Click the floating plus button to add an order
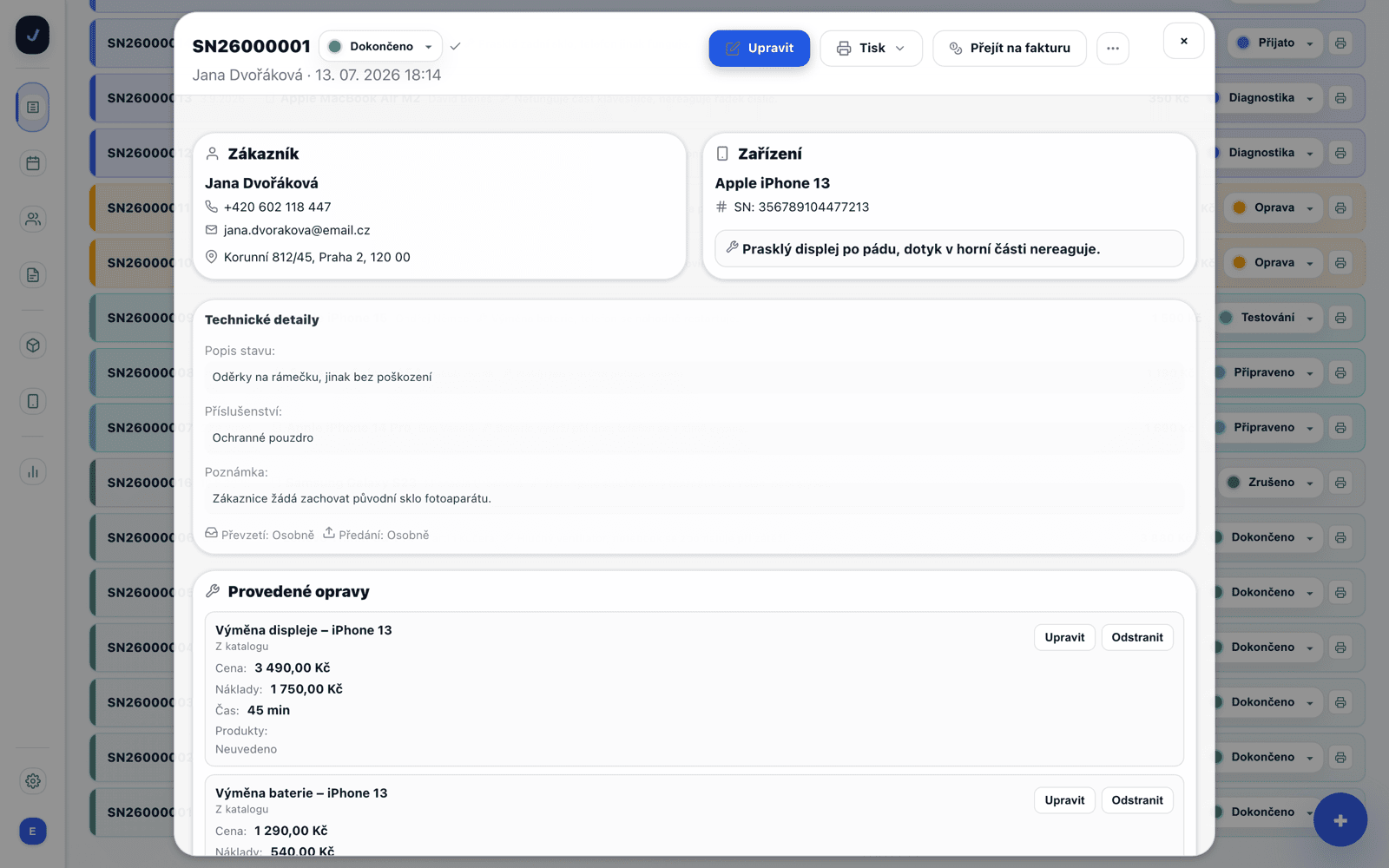1389x868 pixels. [x=1340, y=820]
